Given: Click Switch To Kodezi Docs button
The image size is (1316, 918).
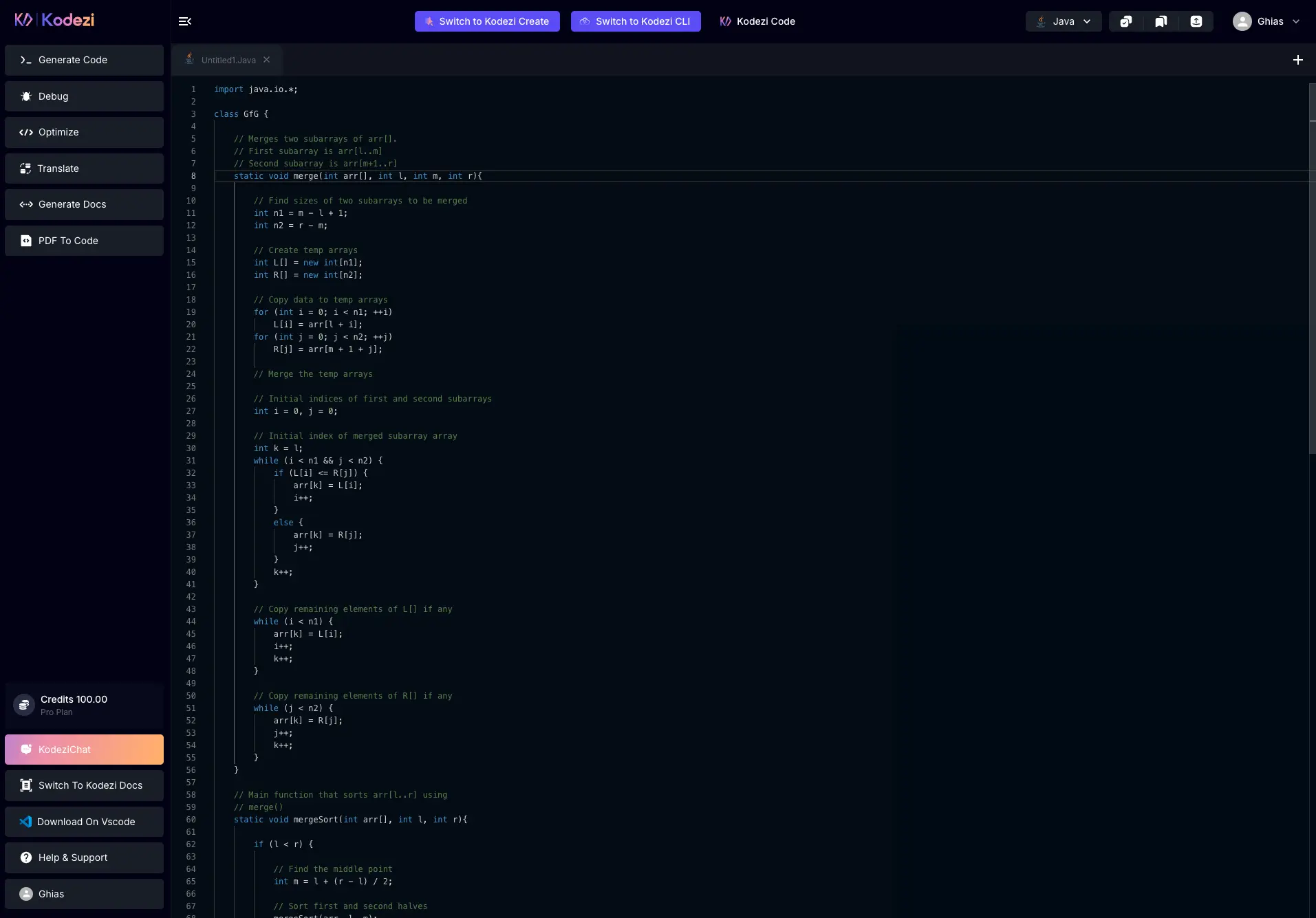Looking at the screenshot, I should tap(84, 785).
